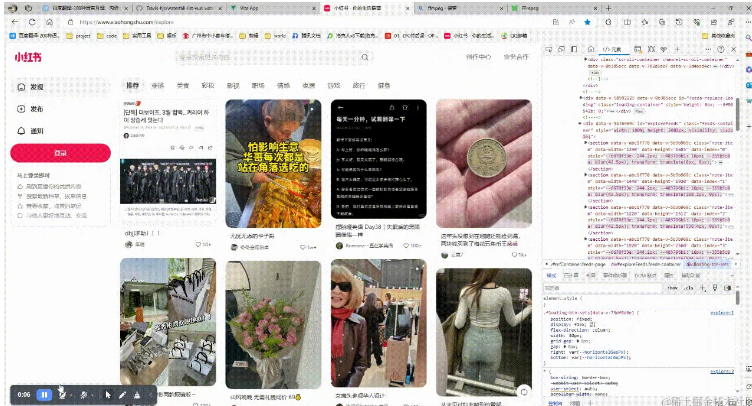Open the 通知 bell item in the sidebar
The width and height of the screenshot is (752, 406).
coord(60,131)
